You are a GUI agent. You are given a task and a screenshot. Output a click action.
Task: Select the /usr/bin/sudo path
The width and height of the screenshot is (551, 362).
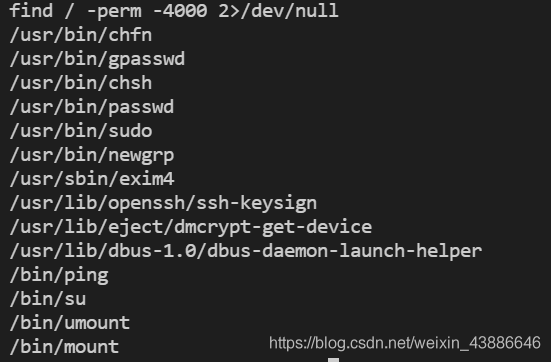[81, 131]
